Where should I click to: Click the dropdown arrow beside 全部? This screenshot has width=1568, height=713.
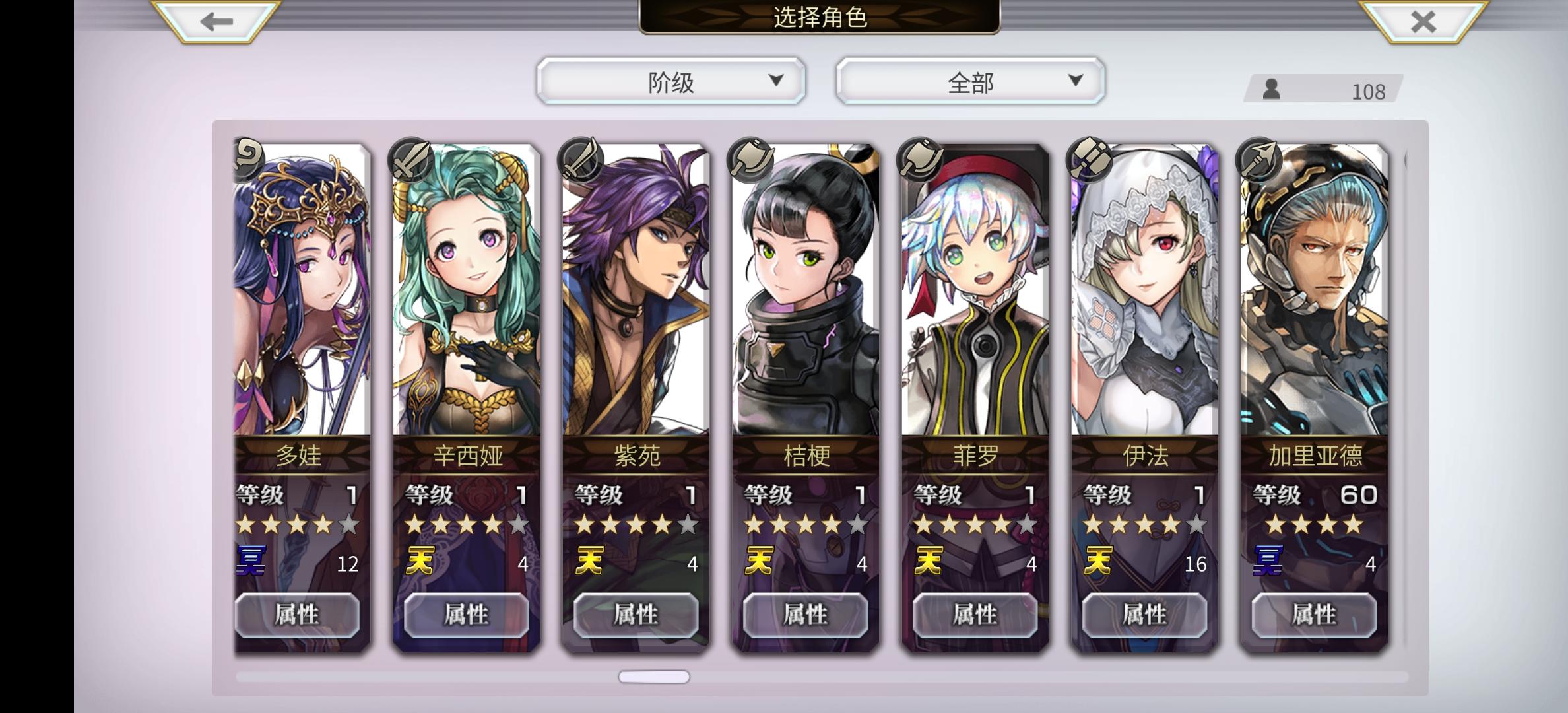[1076, 81]
